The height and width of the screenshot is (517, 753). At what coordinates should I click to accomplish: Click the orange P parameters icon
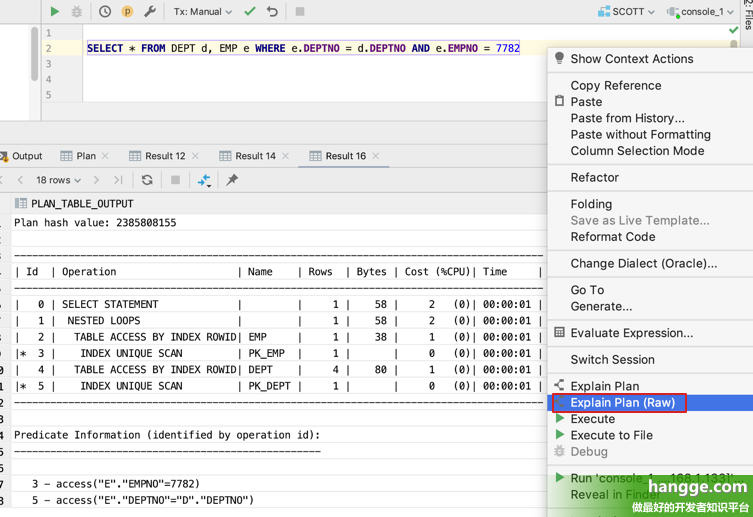coord(127,11)
